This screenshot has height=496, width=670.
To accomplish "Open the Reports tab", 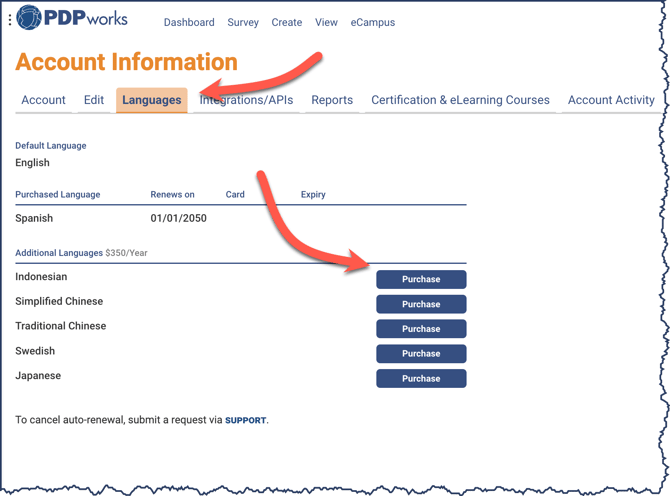I will tap(332, 100).
